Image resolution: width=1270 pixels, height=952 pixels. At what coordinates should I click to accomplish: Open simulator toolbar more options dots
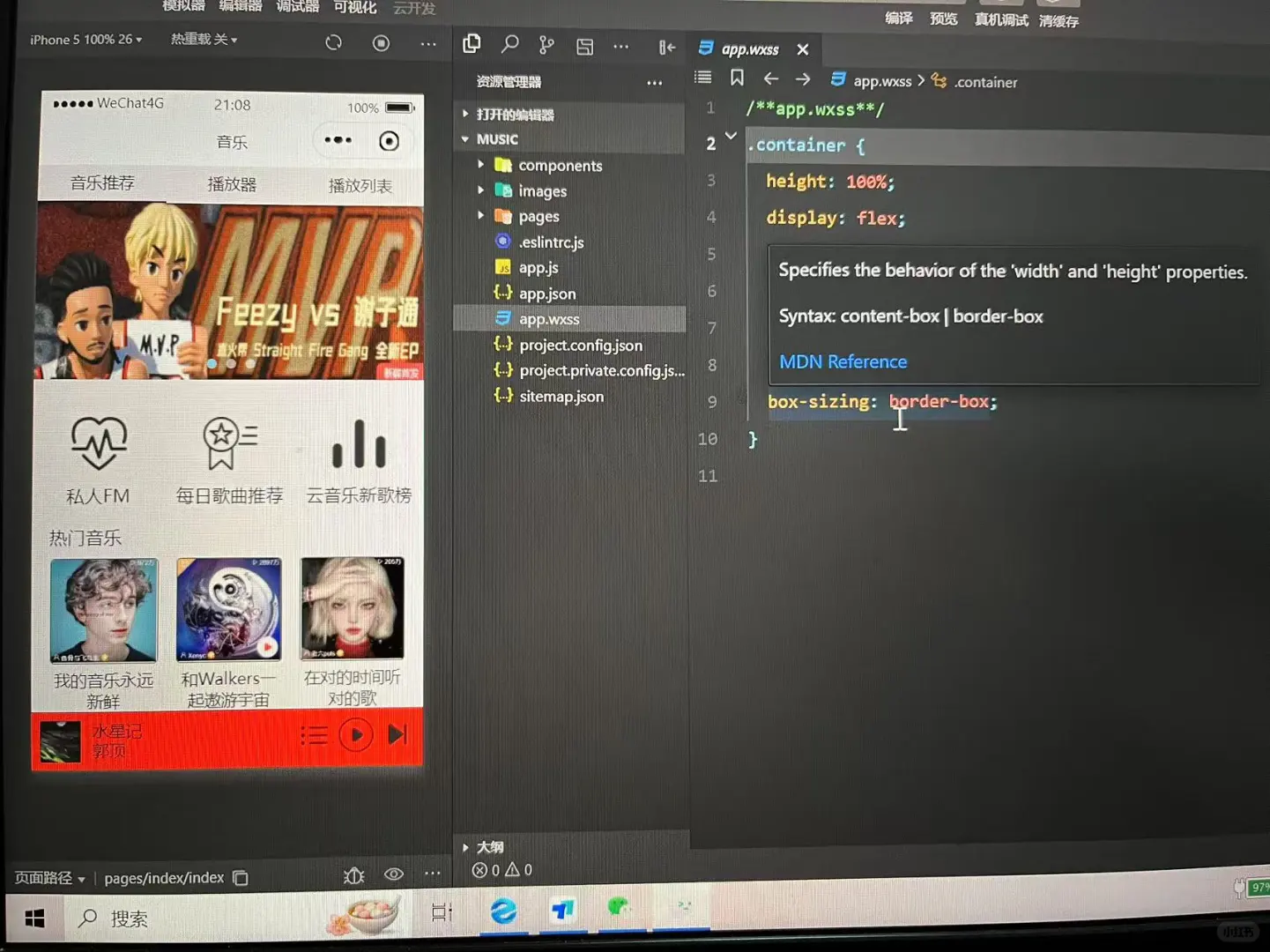(x=428, y=43)
